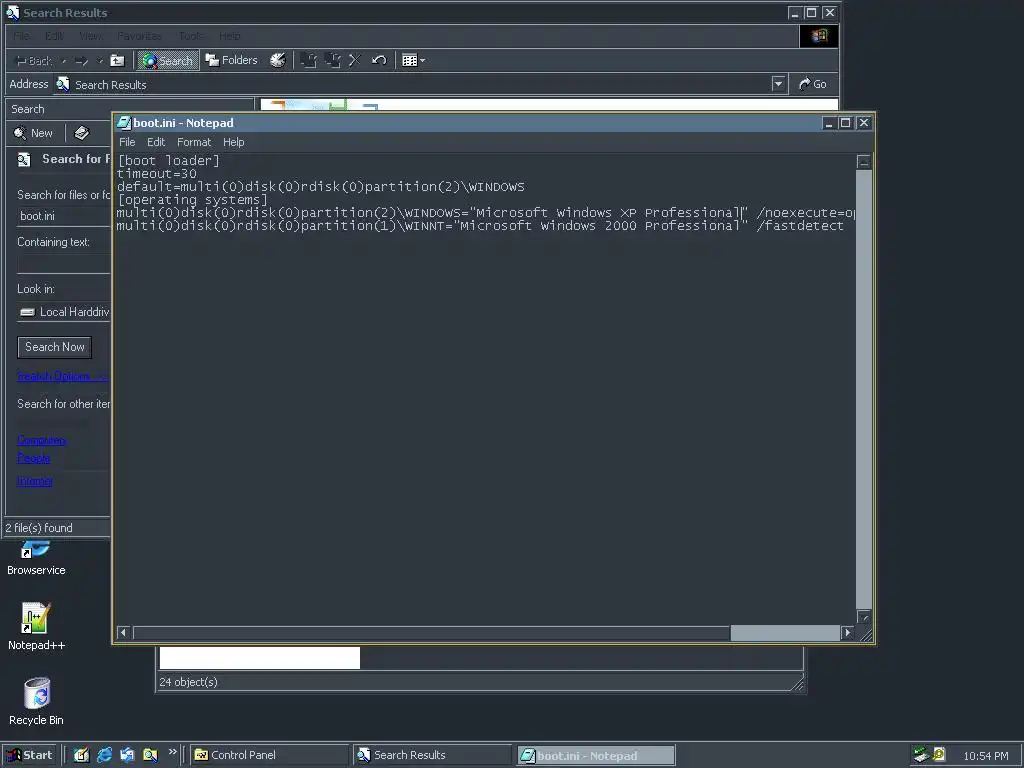Click Windows logo throbber in Search Results
The width and height of the screenshot is (1024, 768).
coord(819,36)
